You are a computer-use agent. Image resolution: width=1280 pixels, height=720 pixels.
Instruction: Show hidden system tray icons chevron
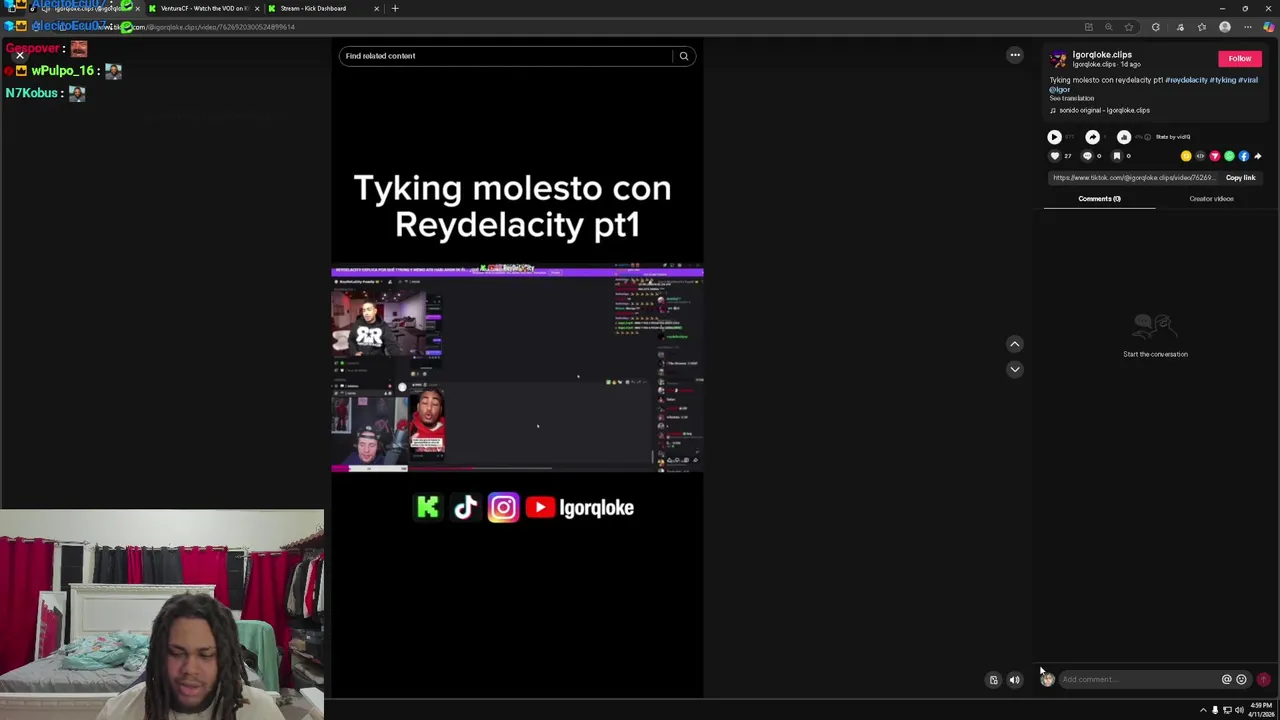pyautogui.click(x=1203, y=710)
